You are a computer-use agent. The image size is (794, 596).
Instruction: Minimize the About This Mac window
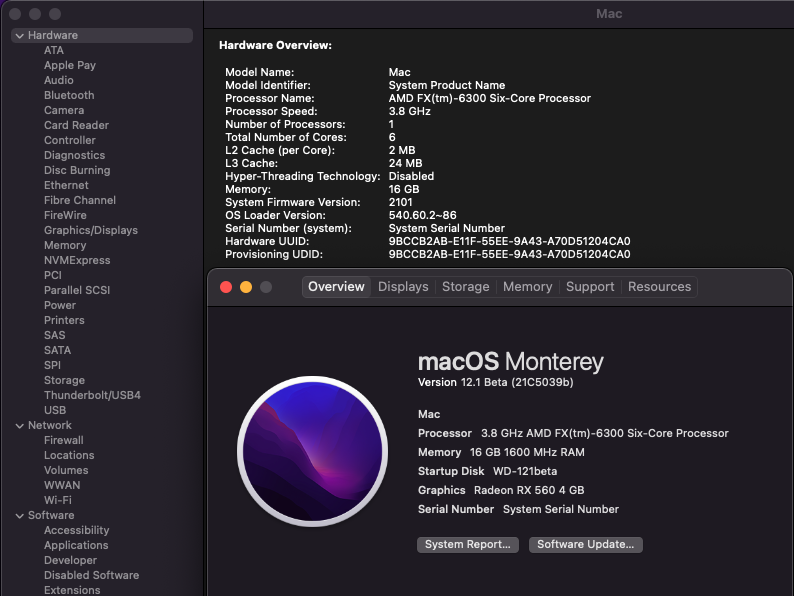point(245,287)
